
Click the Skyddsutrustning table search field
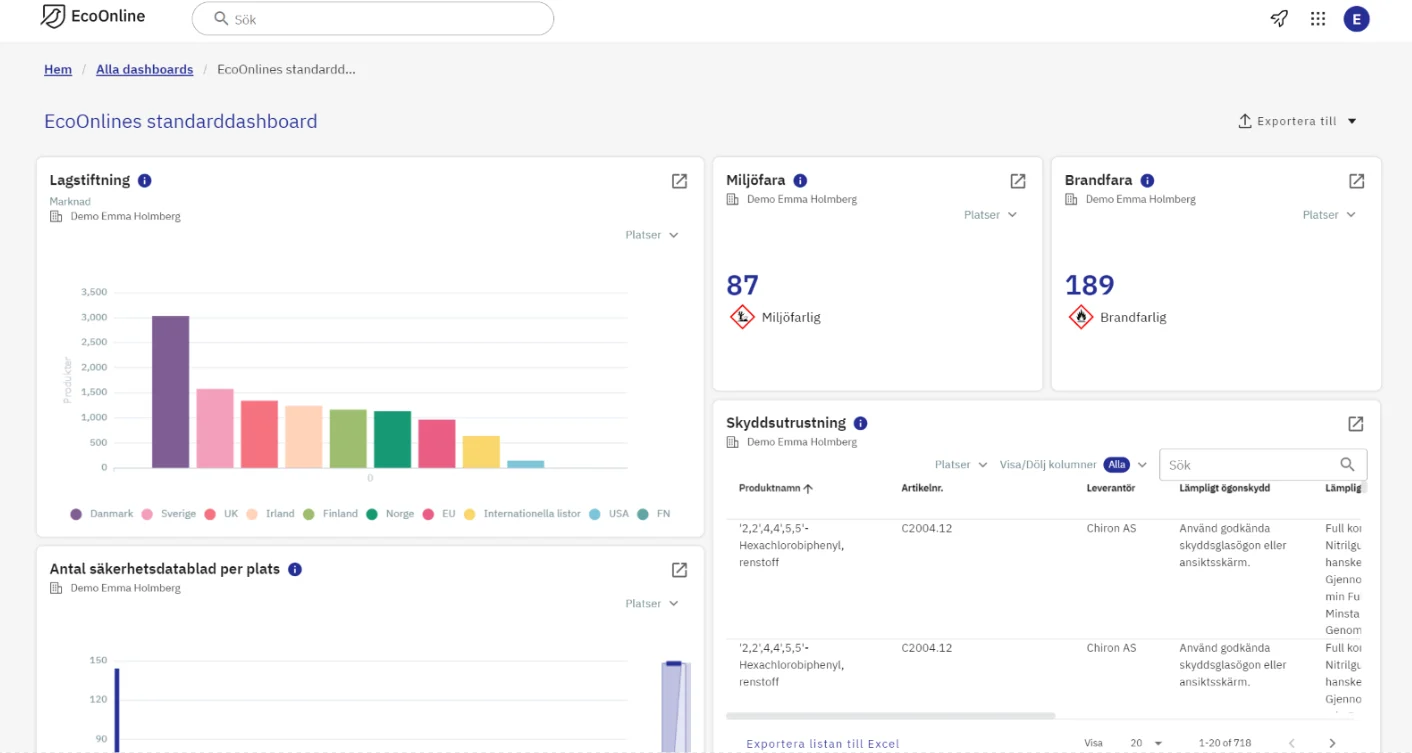point(1250,465)
